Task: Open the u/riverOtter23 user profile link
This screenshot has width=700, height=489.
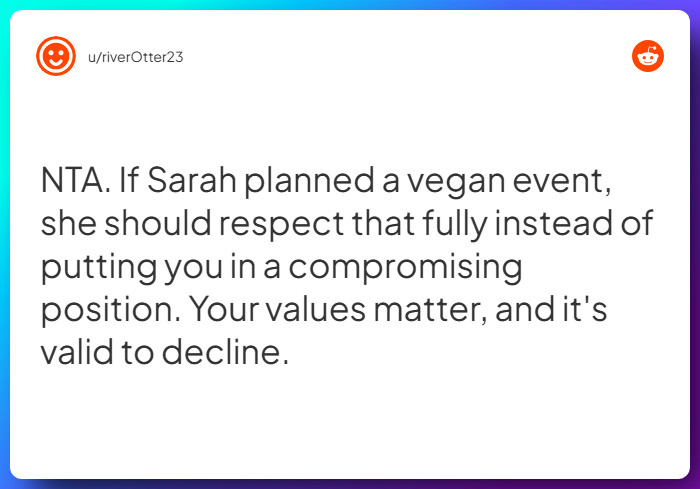Action: coord(136,57)
